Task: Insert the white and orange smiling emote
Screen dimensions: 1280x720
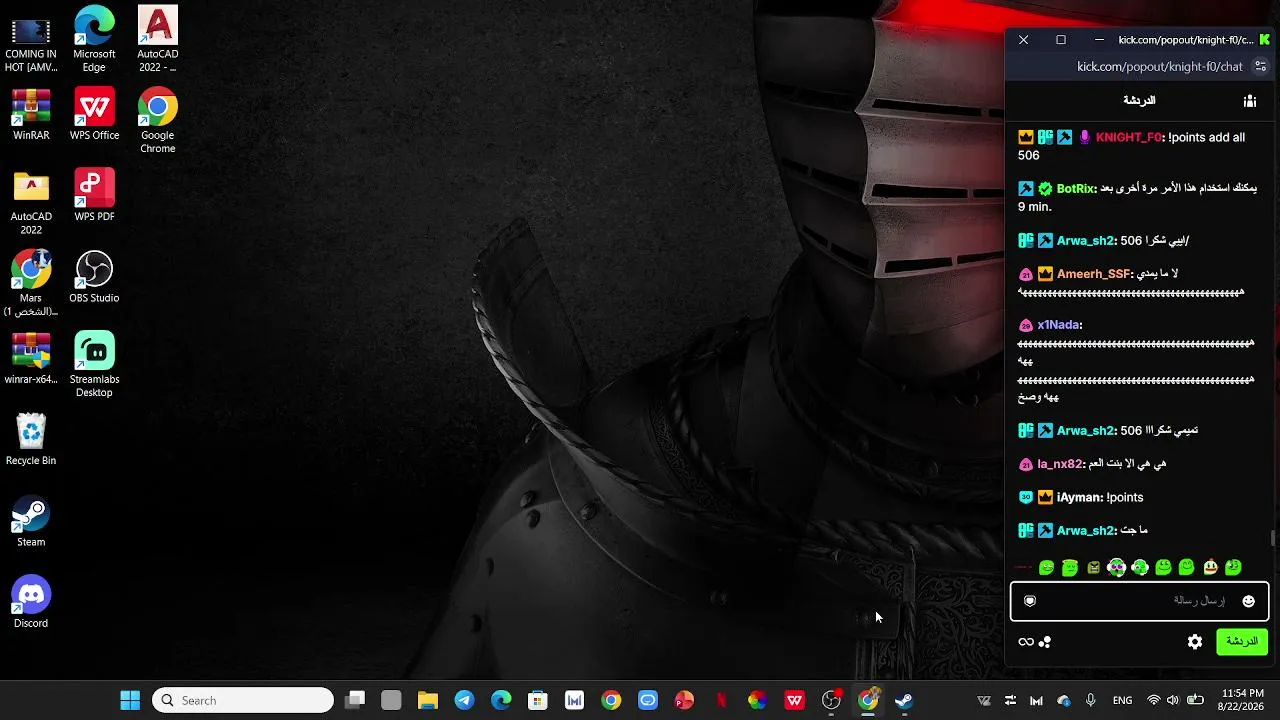Action: tap(1210, 567)
